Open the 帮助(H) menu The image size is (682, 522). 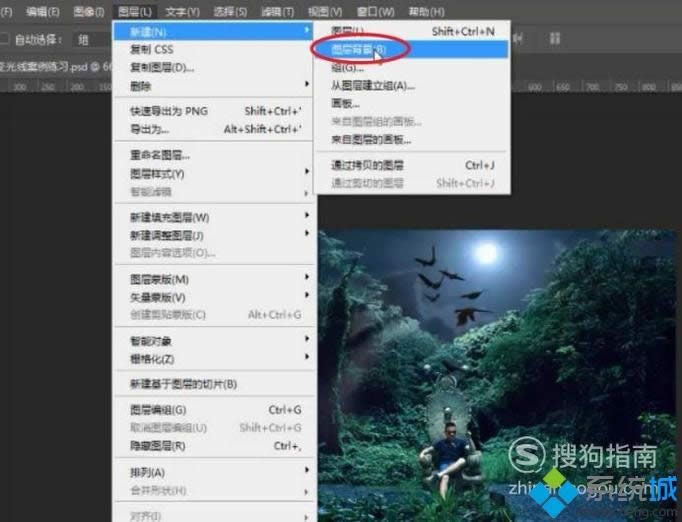[x=426, y=12]
